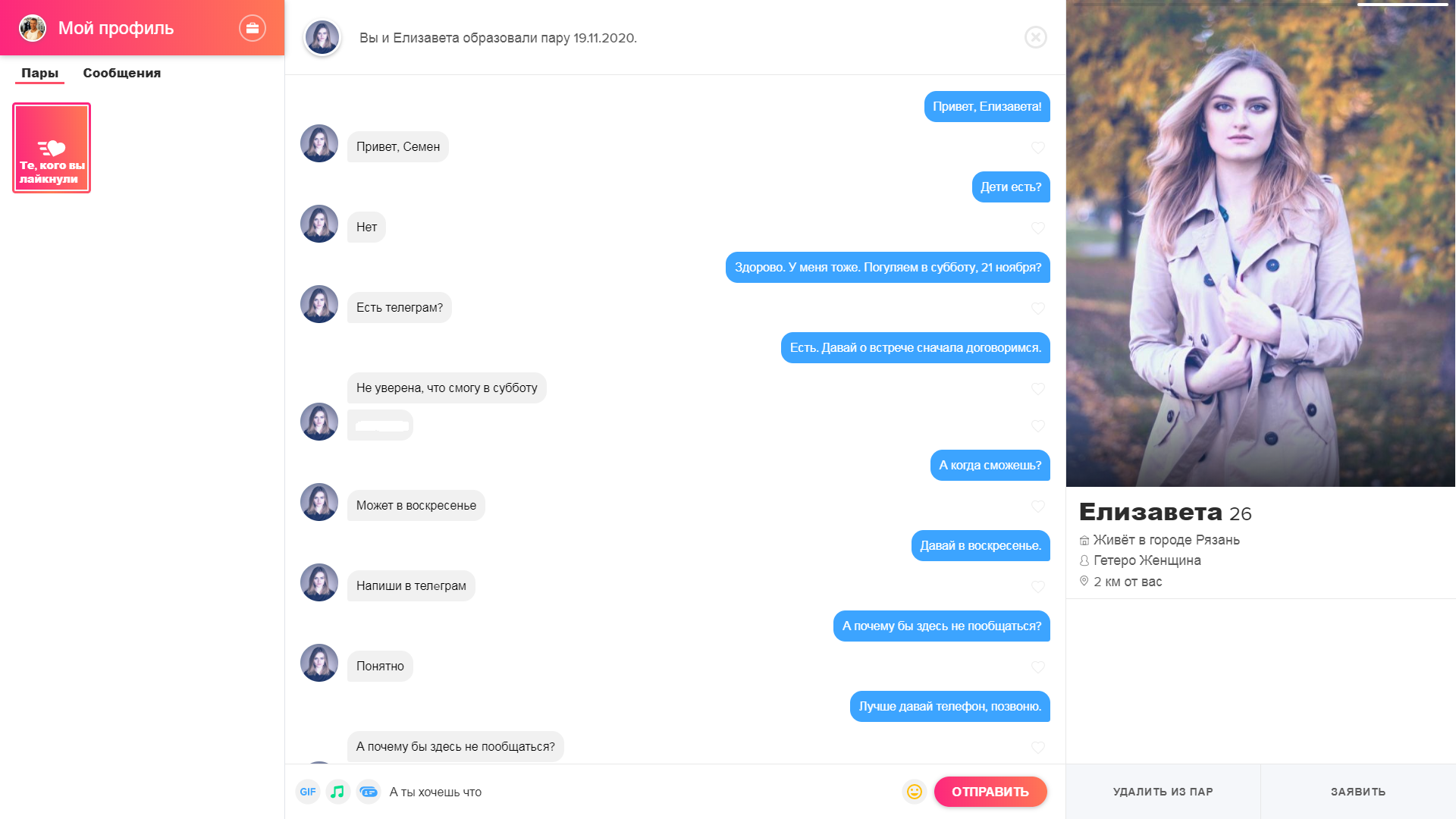Image resolution: width=1456 pixels, height=819 pixels.
Task: Open the "Те, кого вы лайкнули" card
Action: coord(52,148)
